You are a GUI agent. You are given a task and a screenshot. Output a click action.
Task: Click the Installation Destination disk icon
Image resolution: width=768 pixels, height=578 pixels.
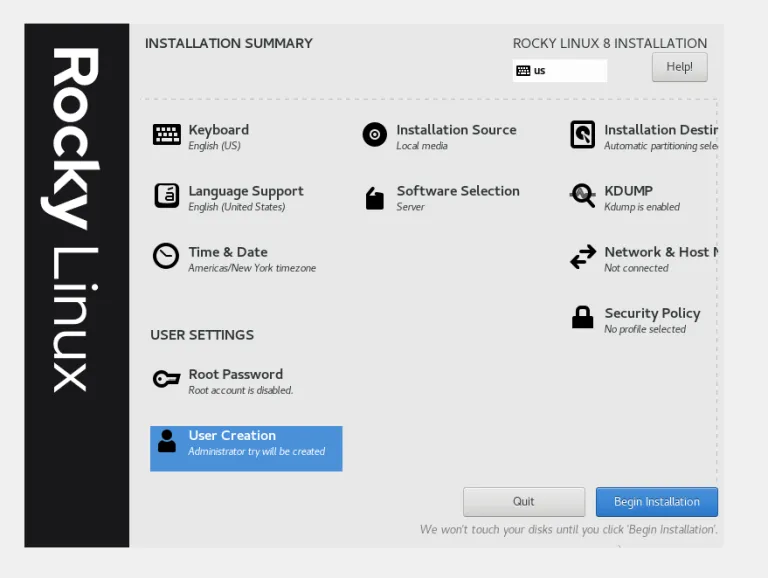[582, 134]
